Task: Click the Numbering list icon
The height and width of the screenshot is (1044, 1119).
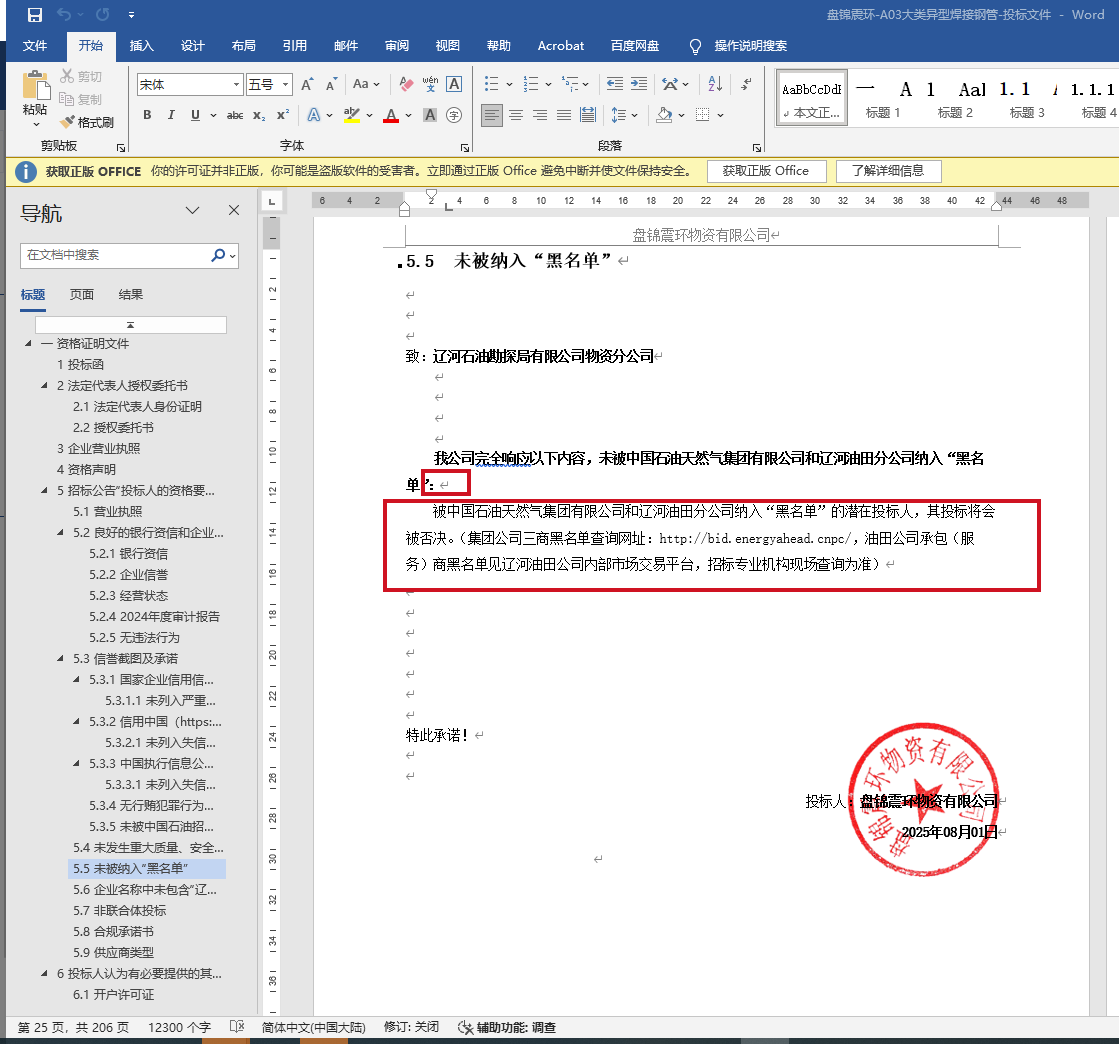Action: tap(531, 84)
